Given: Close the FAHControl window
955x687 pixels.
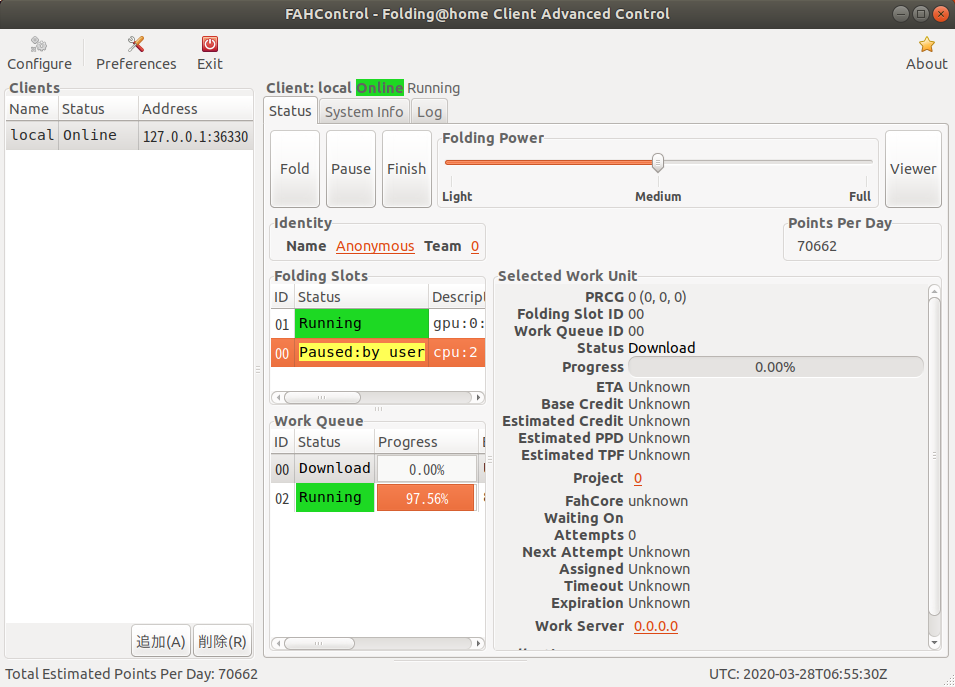Looking at the screenshot, I should (x=941, y=14).
